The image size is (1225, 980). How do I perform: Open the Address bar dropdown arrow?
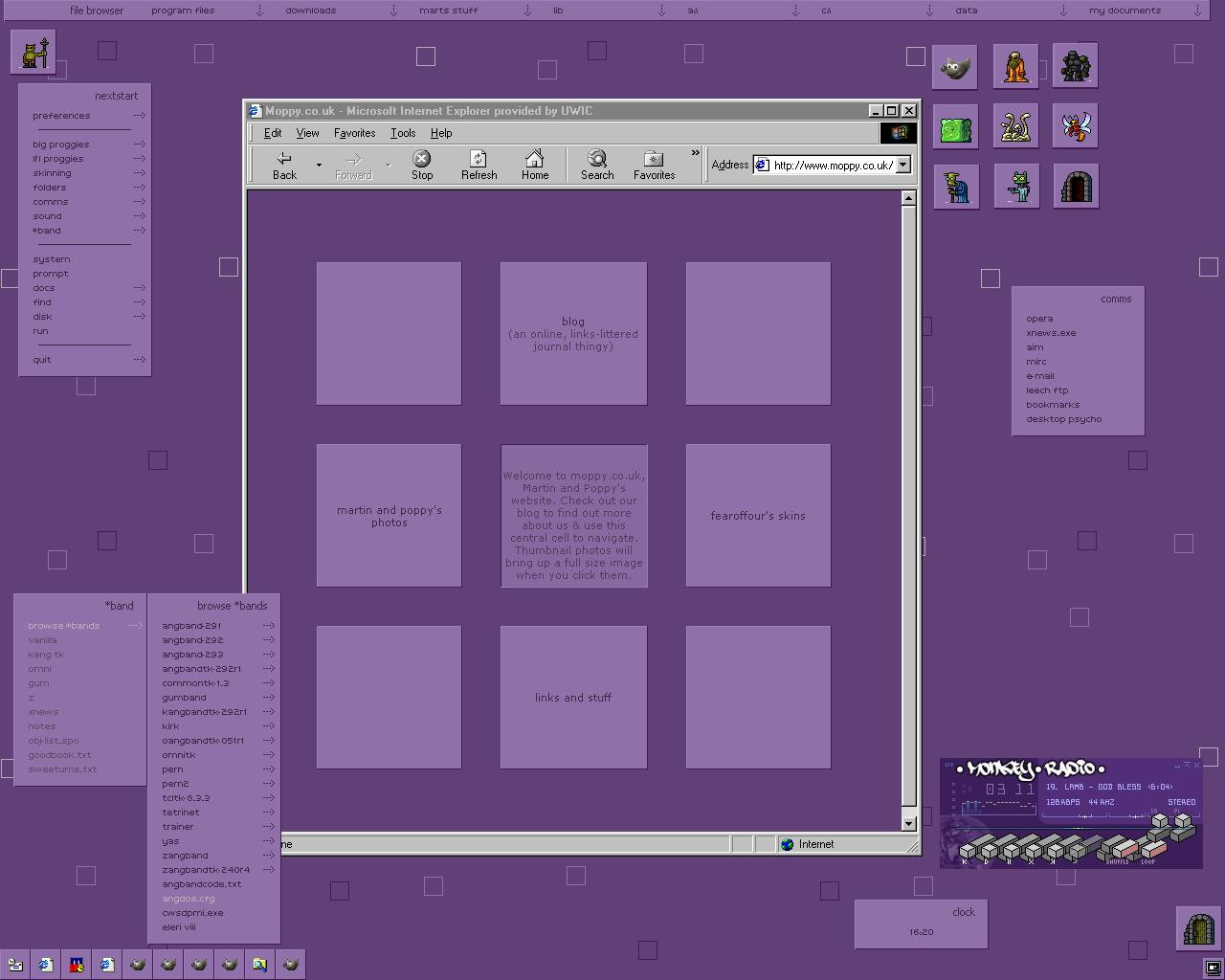(x=902, y=166)
